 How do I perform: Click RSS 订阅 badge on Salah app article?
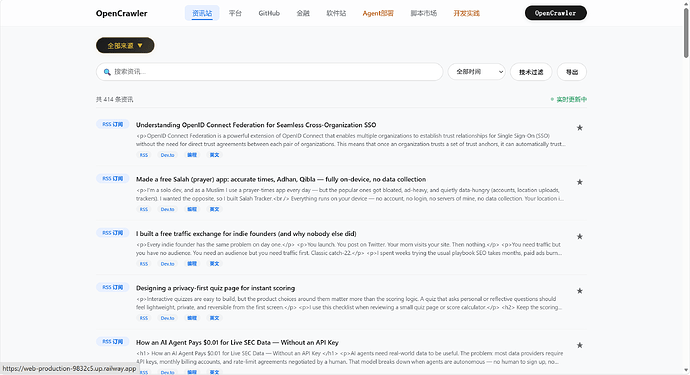[113, 179]
